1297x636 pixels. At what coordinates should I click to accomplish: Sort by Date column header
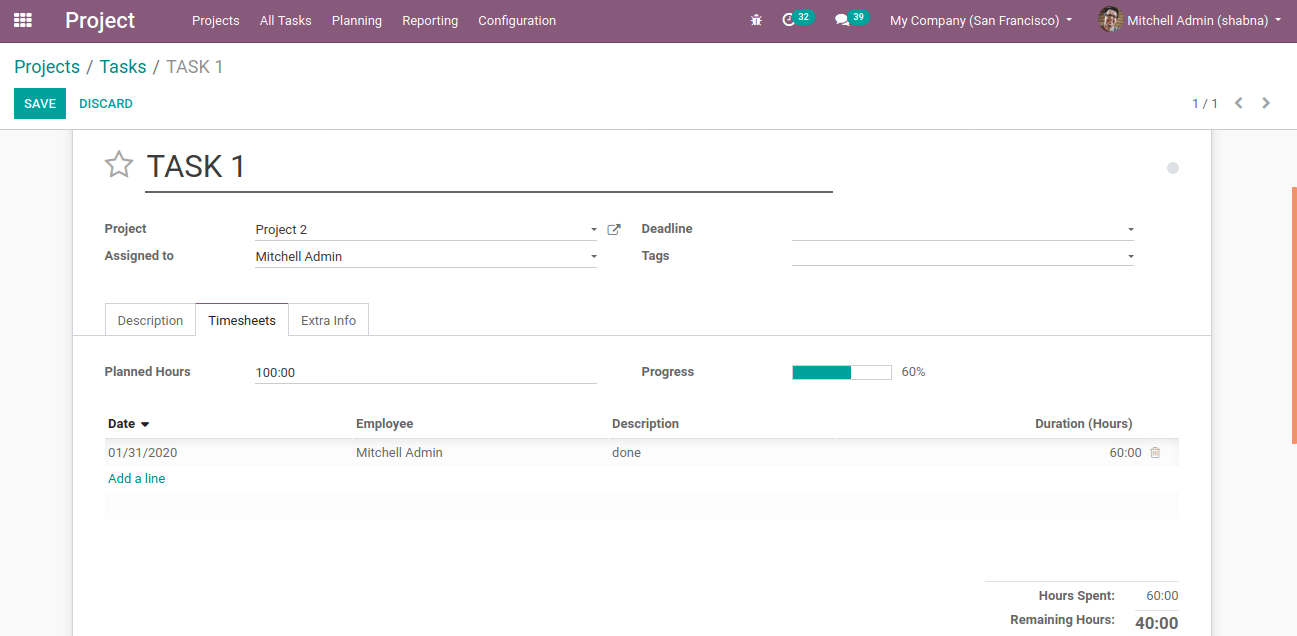click(129, 424)
